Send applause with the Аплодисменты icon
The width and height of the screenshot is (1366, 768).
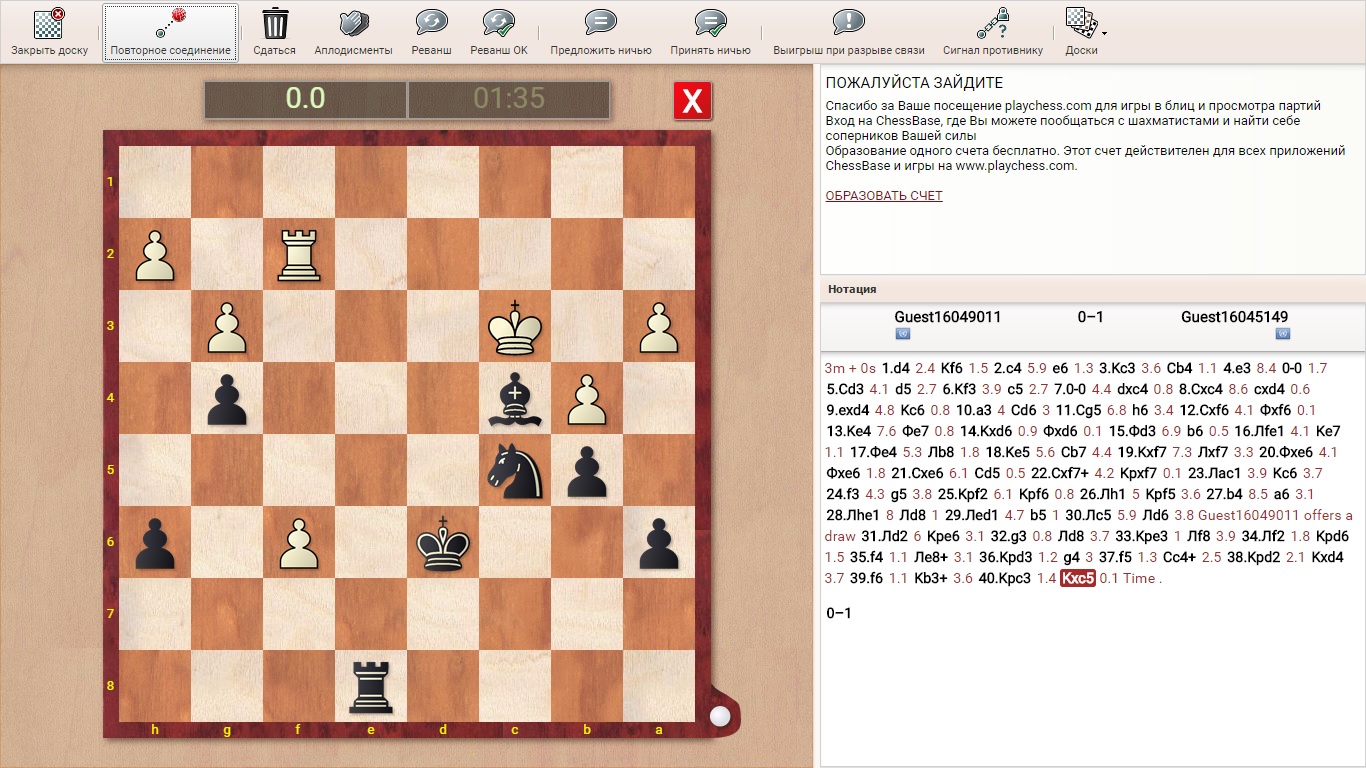[353, 23]
